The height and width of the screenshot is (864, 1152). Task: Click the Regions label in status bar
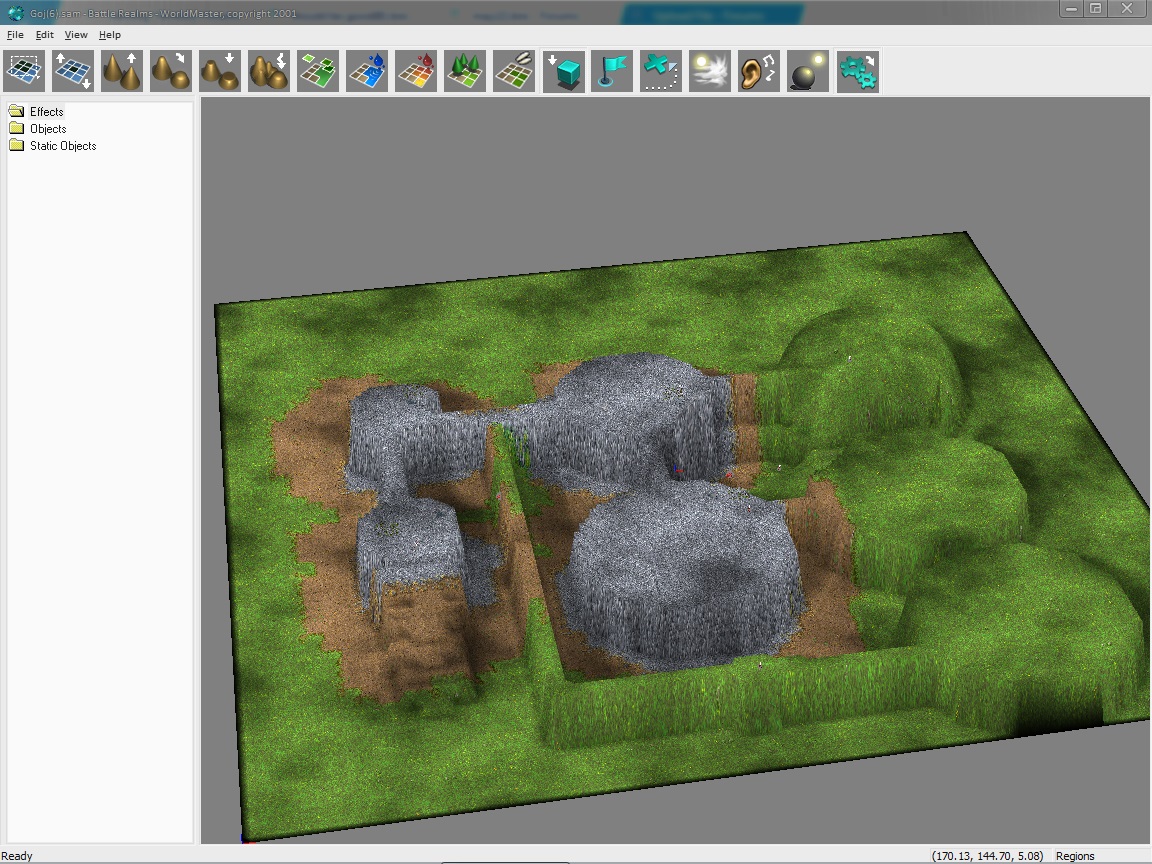(1075, 856)
